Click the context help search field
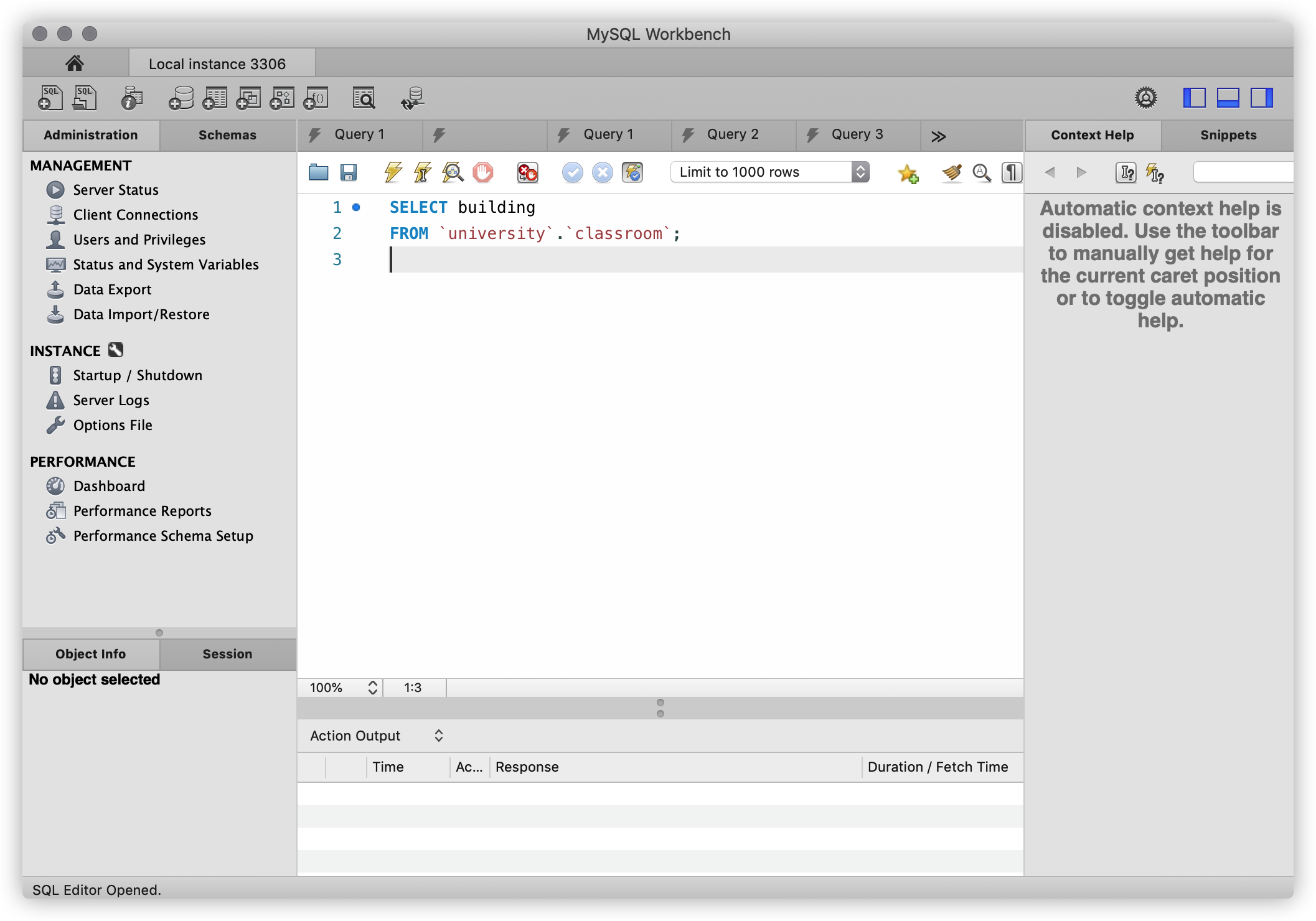 pos(1243,172)
